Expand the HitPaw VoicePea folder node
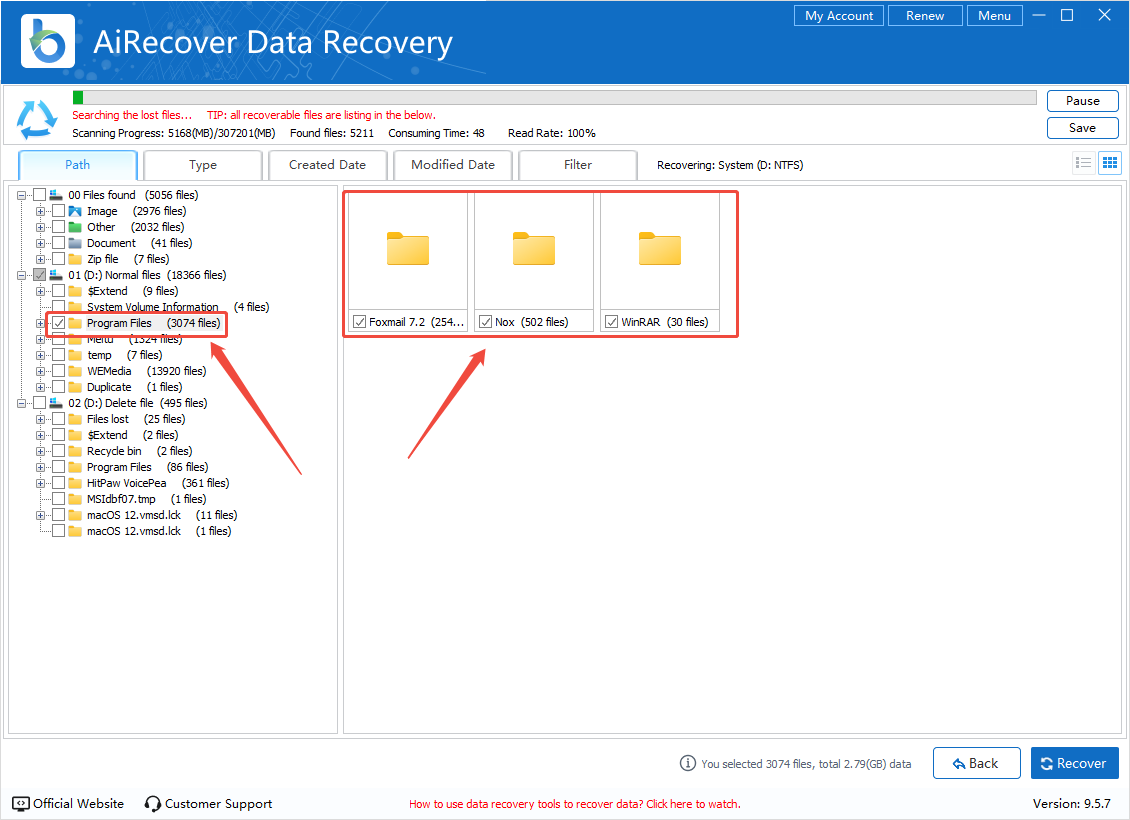 41,483
